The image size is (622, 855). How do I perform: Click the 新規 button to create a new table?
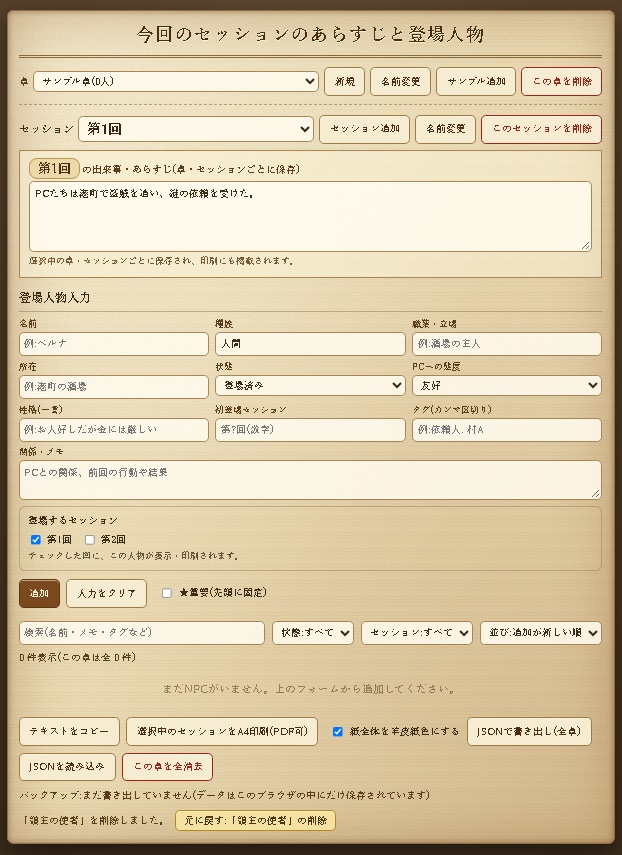(x=344, y=82)
